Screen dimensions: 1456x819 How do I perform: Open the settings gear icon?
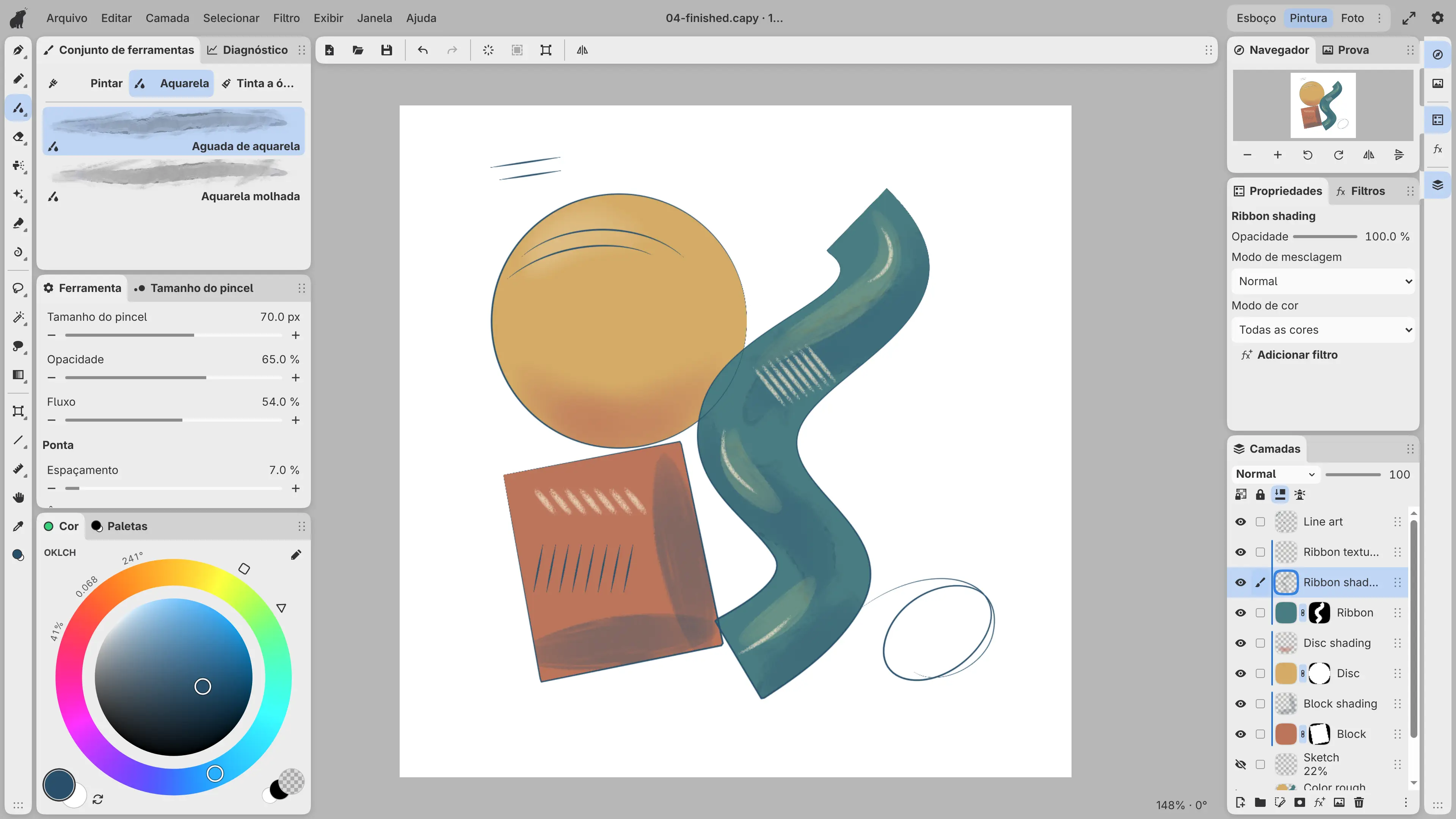click(1438, 18)
